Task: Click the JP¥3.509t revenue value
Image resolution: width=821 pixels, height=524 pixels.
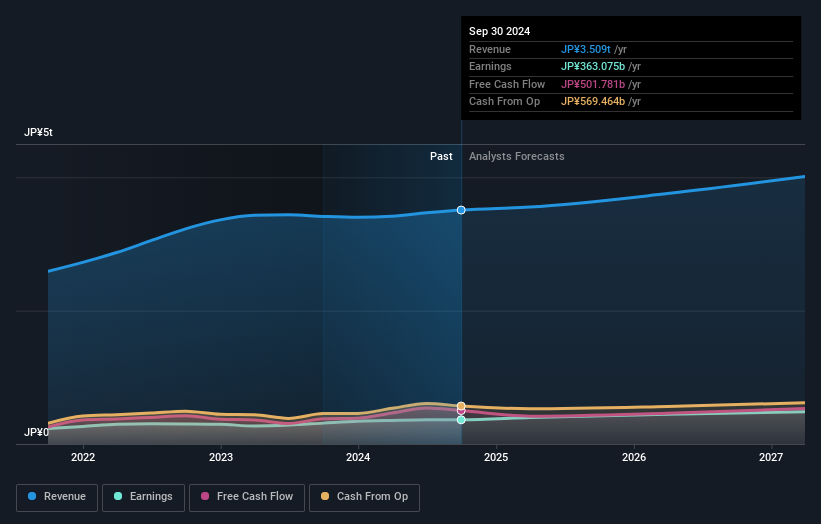Action: [585, 49]
